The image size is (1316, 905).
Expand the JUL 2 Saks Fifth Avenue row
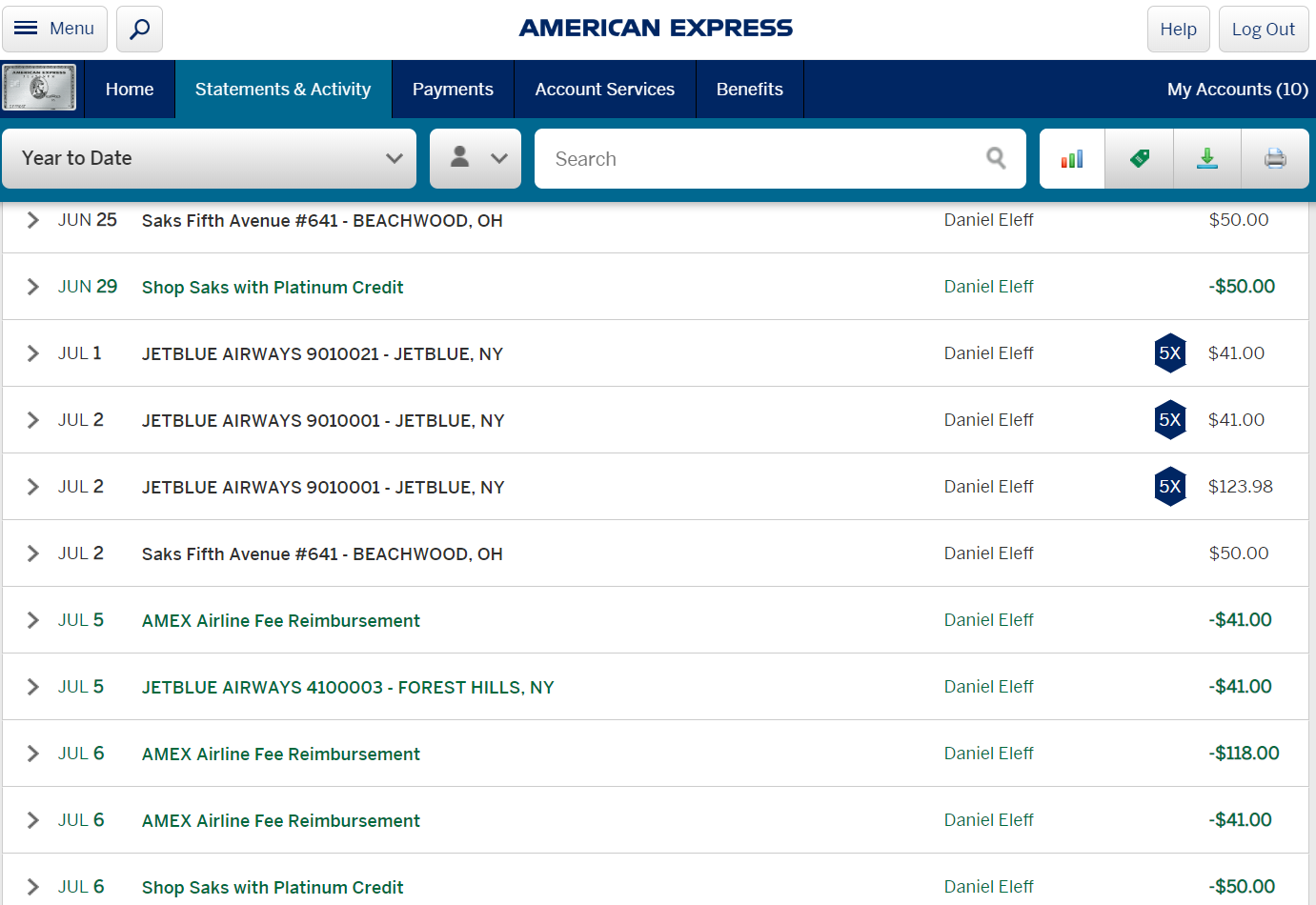[33, 553]
